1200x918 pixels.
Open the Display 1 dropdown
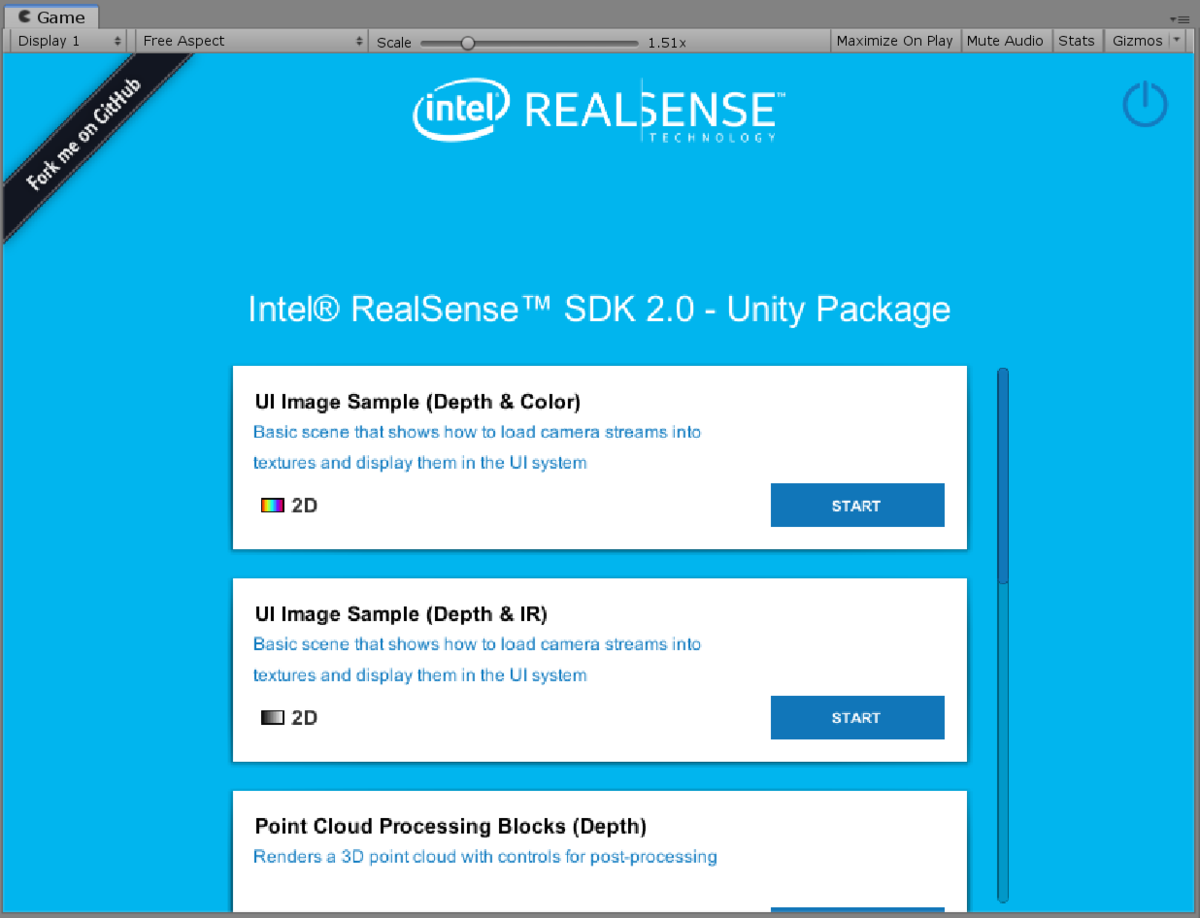pos(69,41)
